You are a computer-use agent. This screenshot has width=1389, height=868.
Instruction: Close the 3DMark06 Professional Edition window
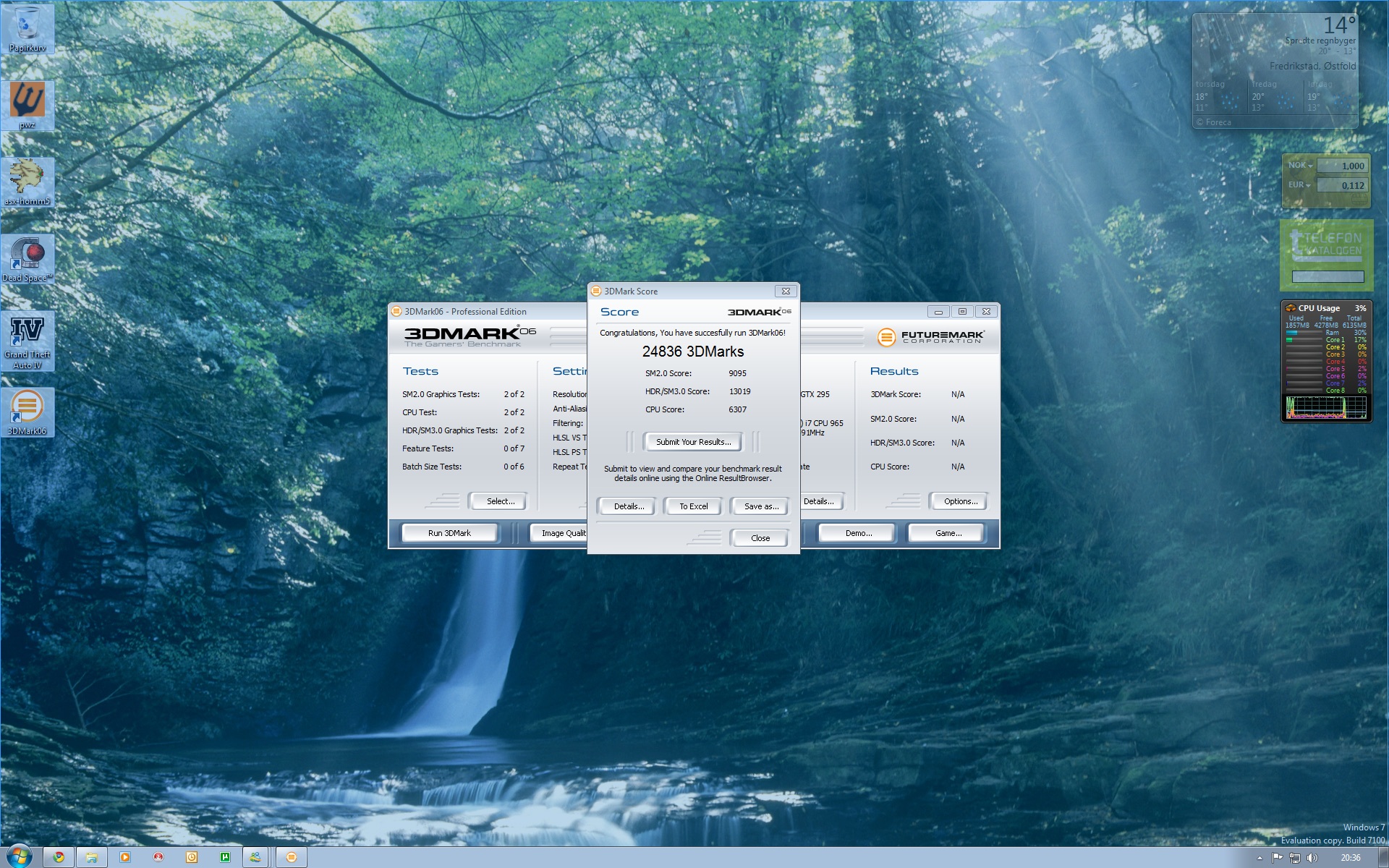pyautogui.click(x=986, y=312)
